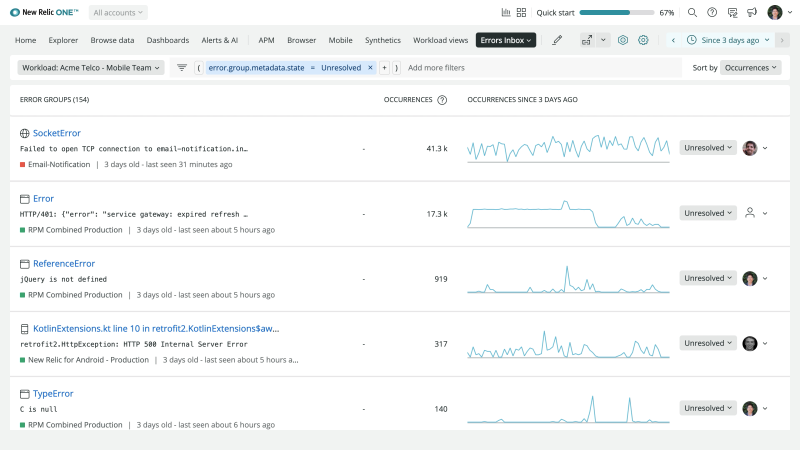Click the Quick start progress bar

pyautogui.click(x=617, y=12)
